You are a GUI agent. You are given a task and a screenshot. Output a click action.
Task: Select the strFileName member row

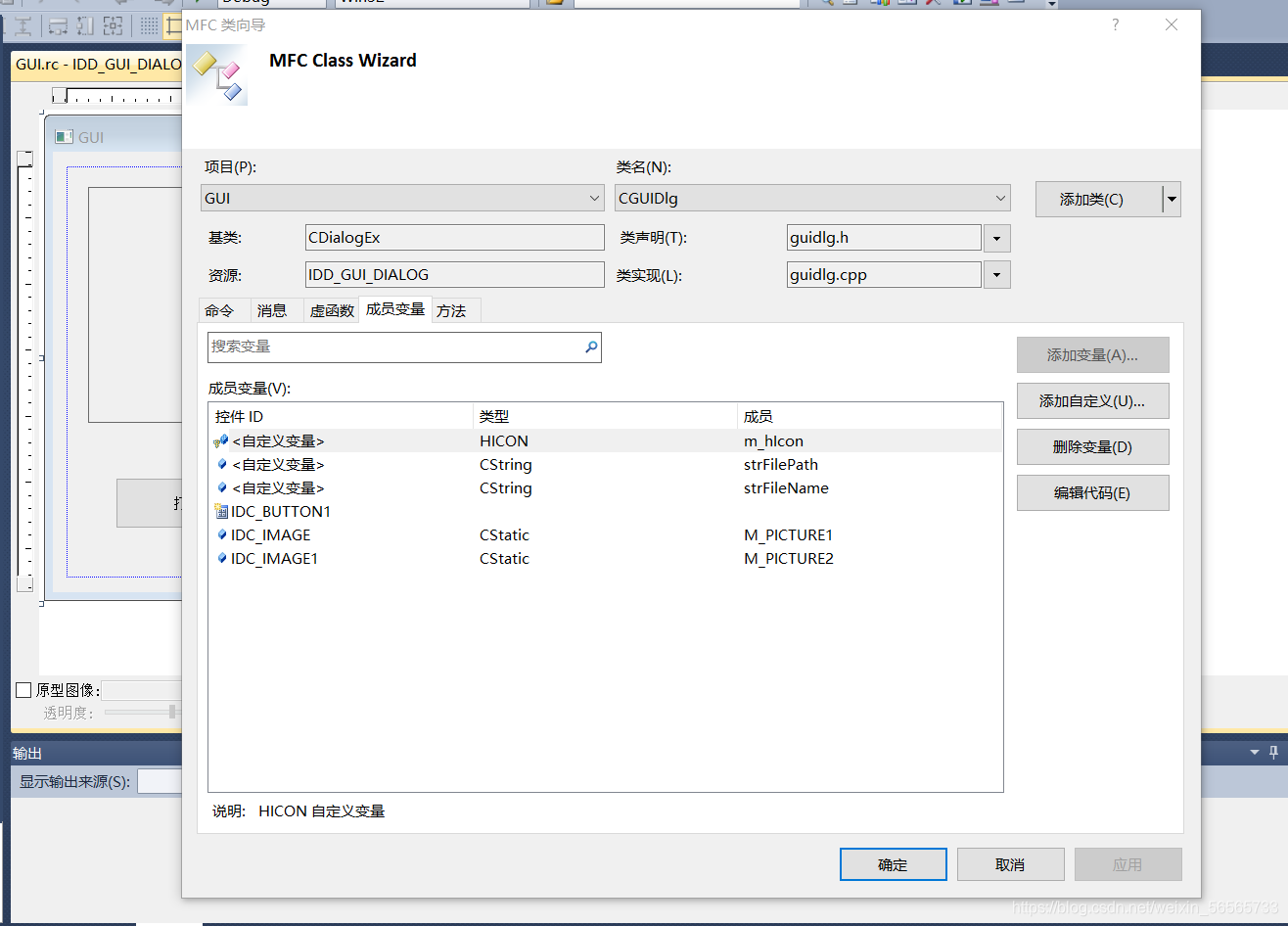(606, 488)
